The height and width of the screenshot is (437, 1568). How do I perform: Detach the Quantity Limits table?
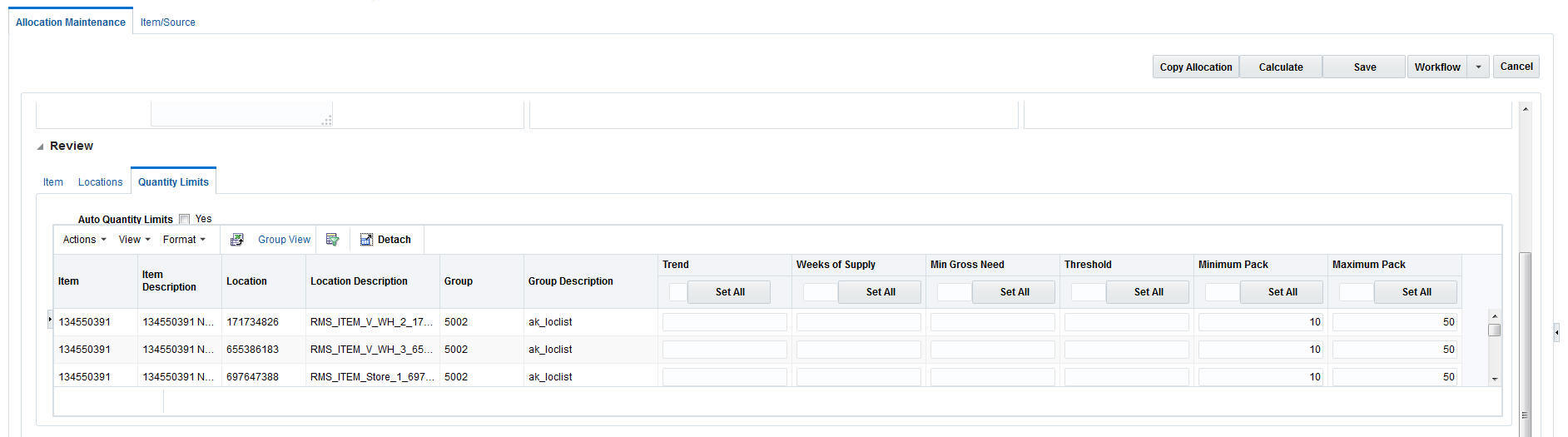pos(385,240)
